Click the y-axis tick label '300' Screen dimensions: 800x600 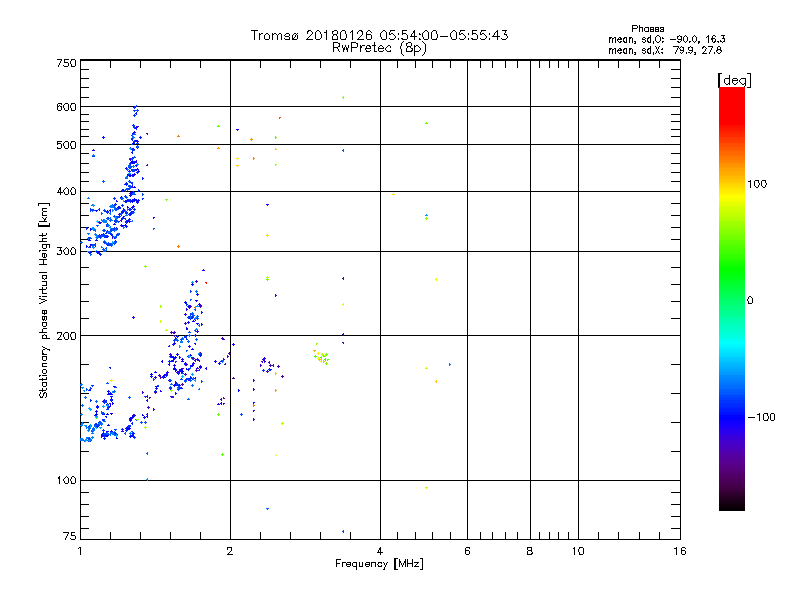66,252
